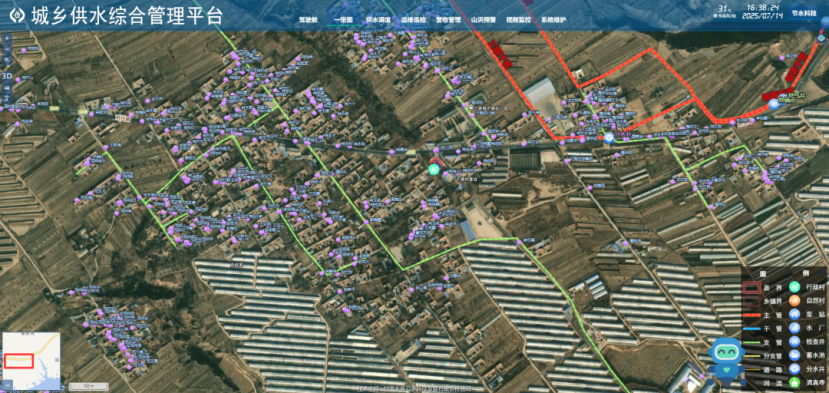
Task: Zoom in with the plus map control
Action: pyautogui.click(x=7, y=39)
